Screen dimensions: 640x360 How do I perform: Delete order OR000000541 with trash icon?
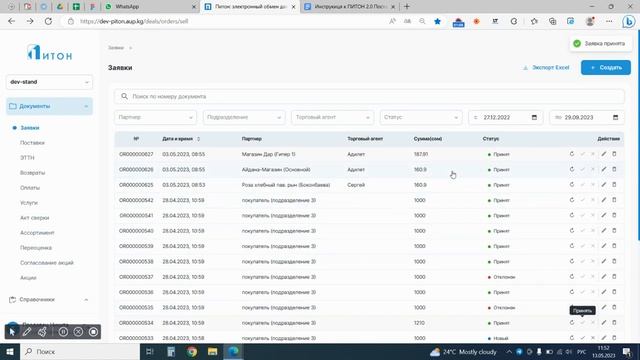click(x=614, y=215)
